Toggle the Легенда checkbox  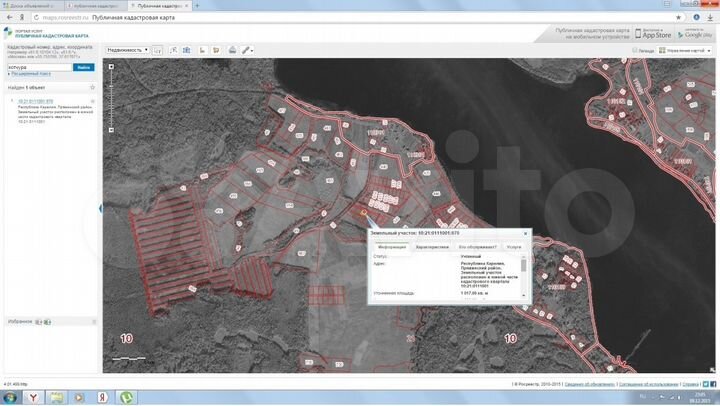click(x=633, y=49)
